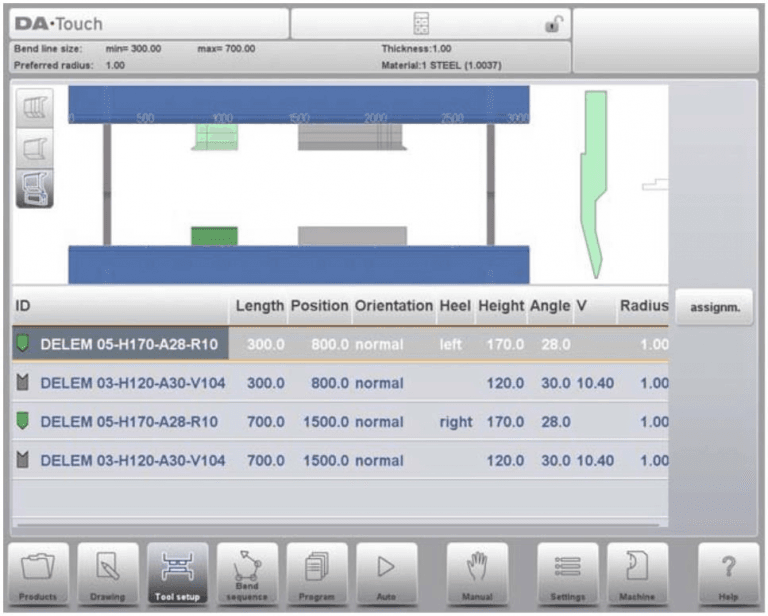Switch to Manual mode hand icon

tap(477, 574)
